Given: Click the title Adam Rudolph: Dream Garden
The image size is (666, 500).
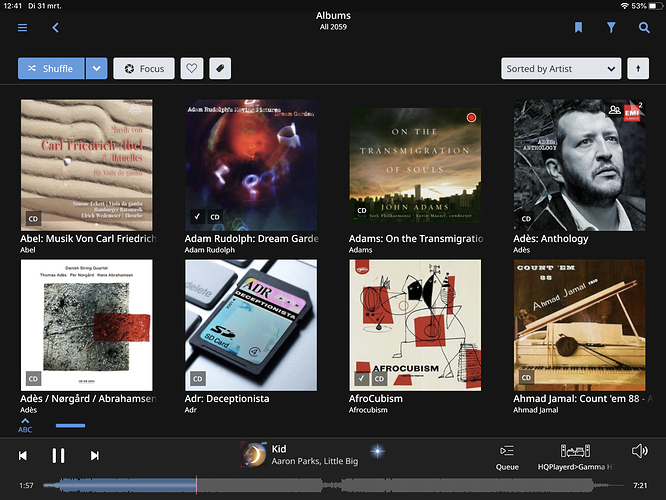Looking at the screenshot, I should pos(251,239).
